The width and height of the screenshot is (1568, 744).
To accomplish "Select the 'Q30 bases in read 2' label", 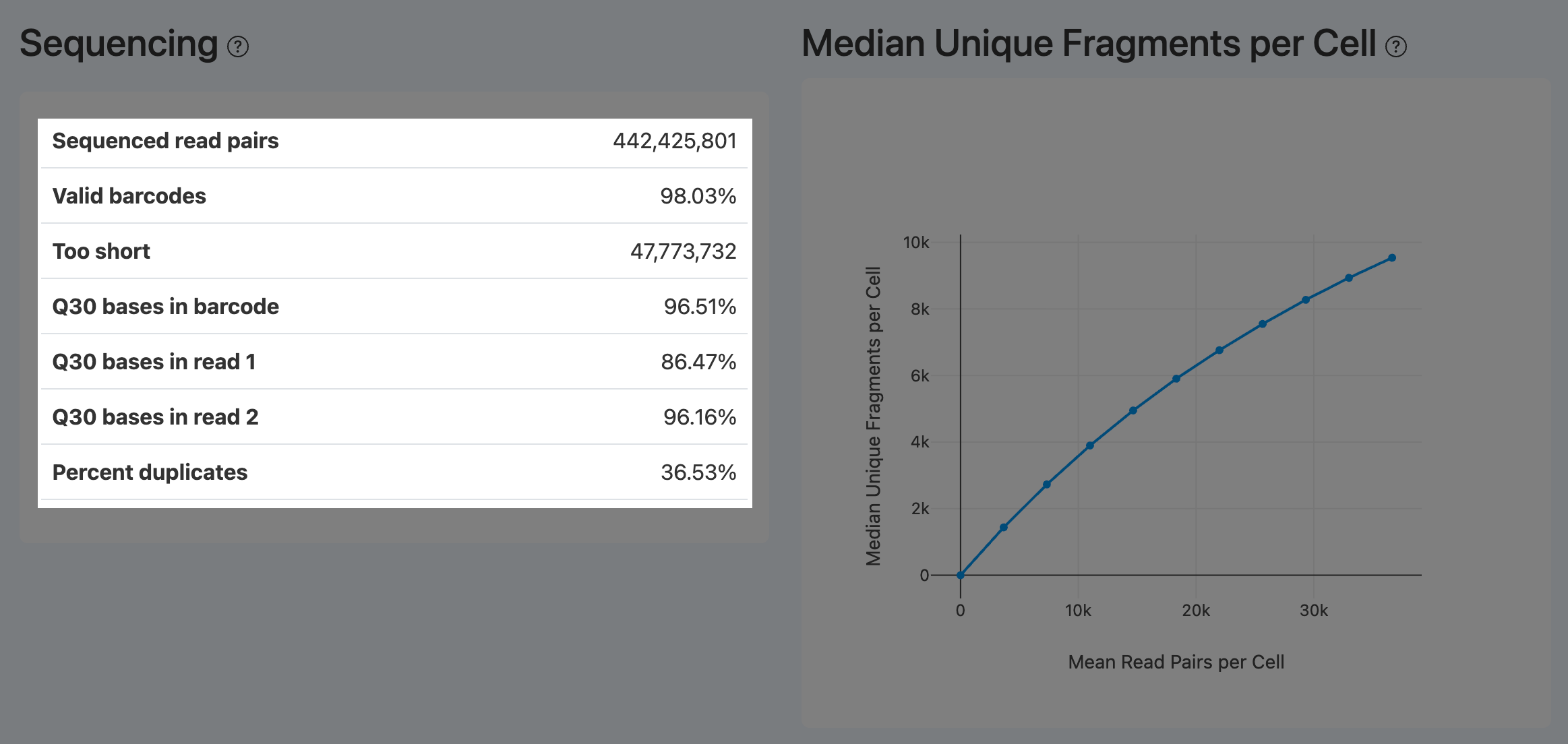I will pyautogui.click(x=155, y=417).
